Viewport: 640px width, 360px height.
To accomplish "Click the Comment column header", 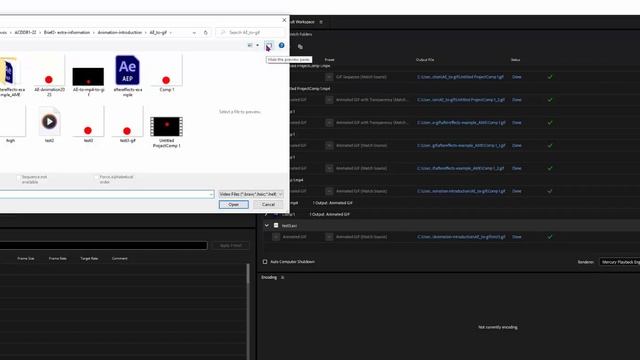I will coord(120,258).
